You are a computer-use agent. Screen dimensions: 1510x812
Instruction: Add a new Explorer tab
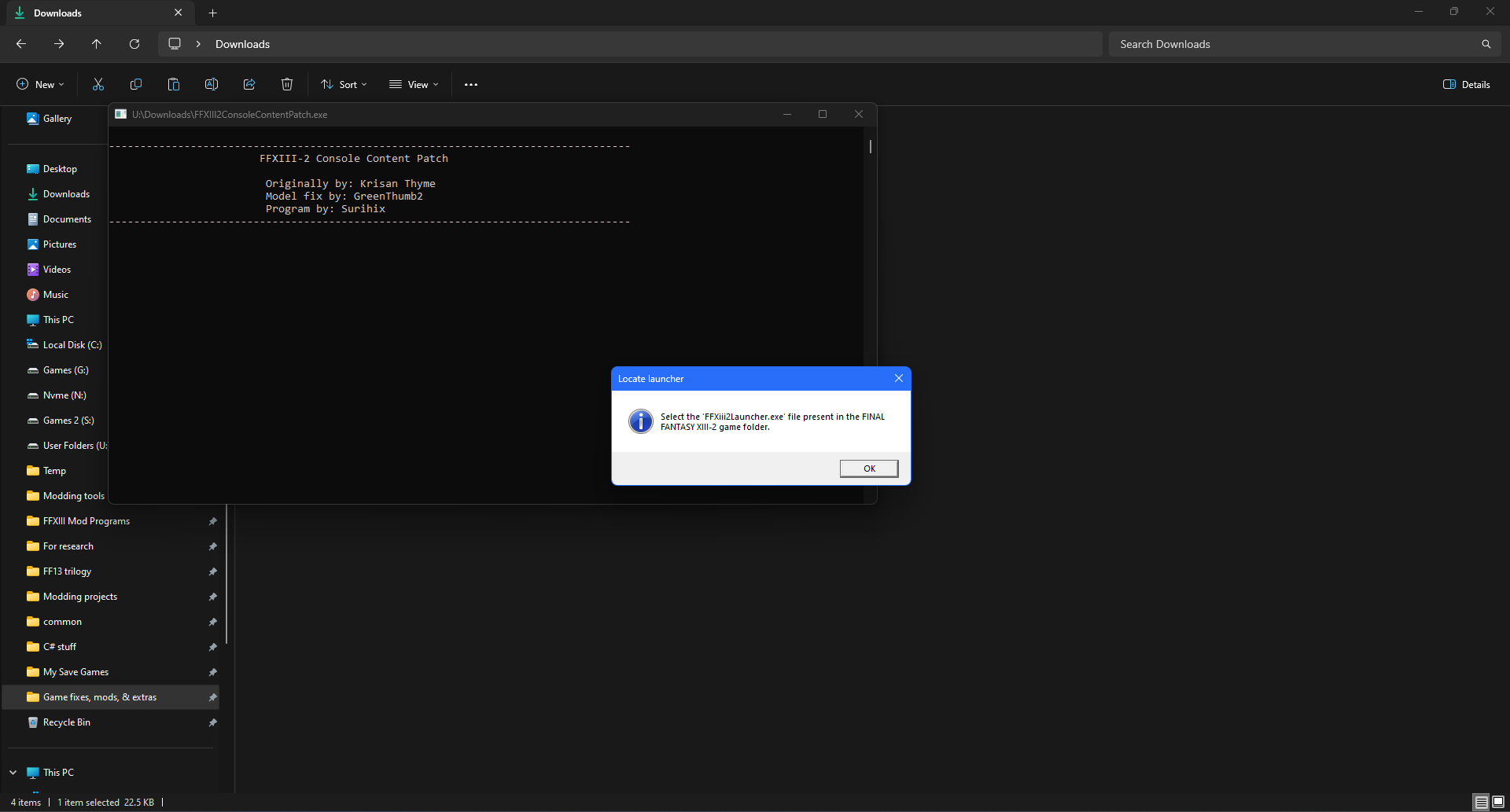212,13
